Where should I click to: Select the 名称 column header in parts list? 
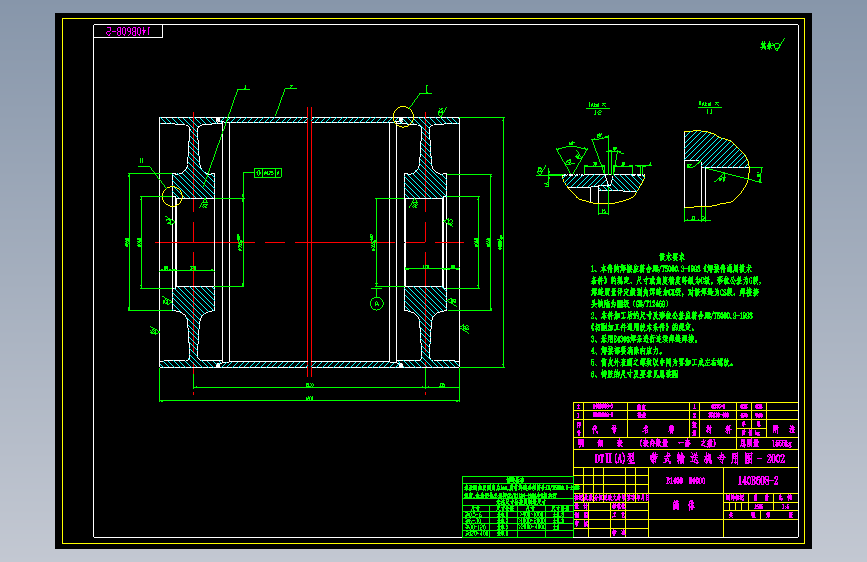coord(658,429)
